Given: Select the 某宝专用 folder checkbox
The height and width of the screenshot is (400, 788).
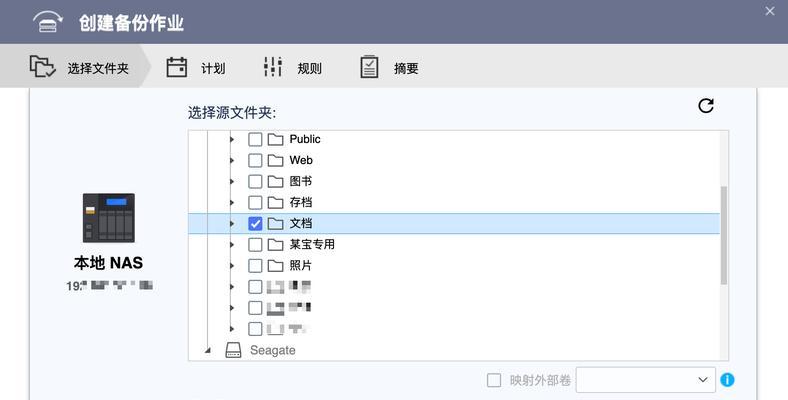Looking at the screenshot, I should (255, 245).
